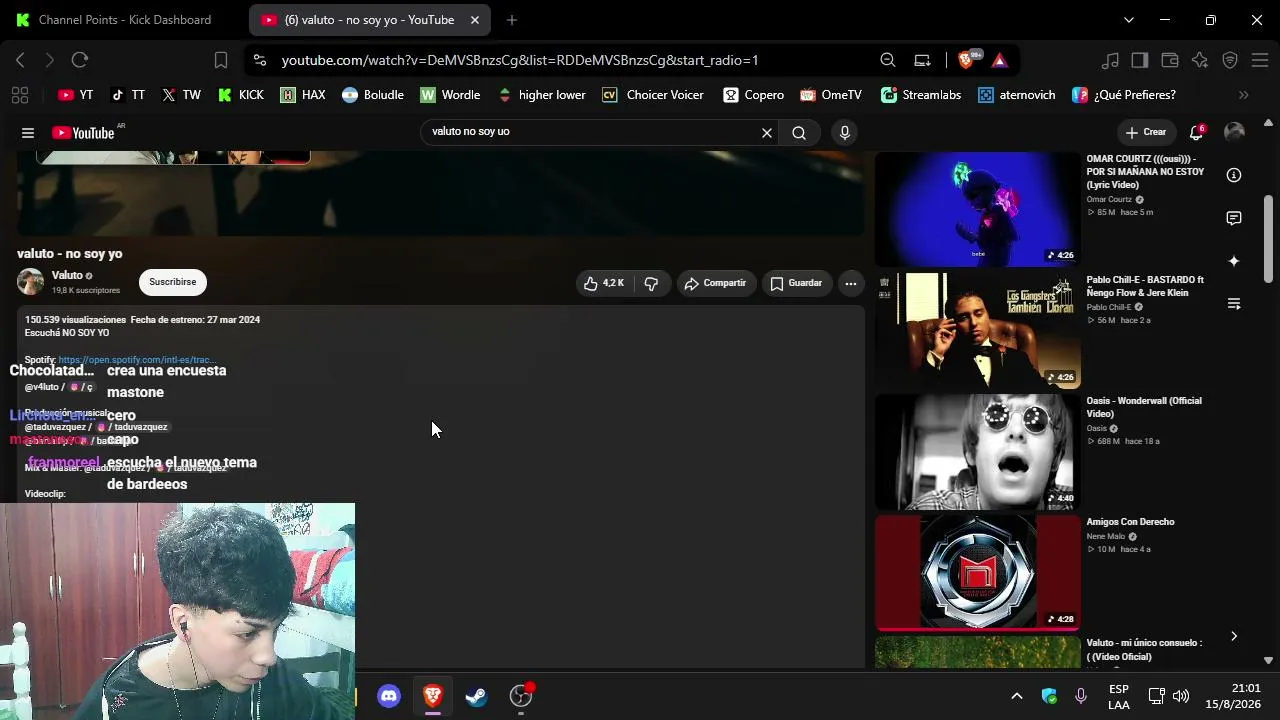This screenshot has height=720, width=1280.
Task: Click the sparkle AI icon in side rail
Action: (x=1234, y=261)
